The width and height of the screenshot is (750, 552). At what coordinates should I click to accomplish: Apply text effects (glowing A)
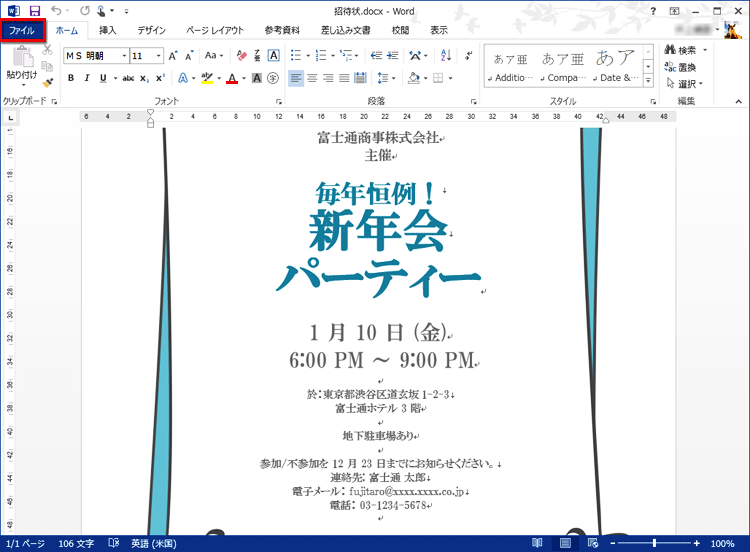(183, 78)
